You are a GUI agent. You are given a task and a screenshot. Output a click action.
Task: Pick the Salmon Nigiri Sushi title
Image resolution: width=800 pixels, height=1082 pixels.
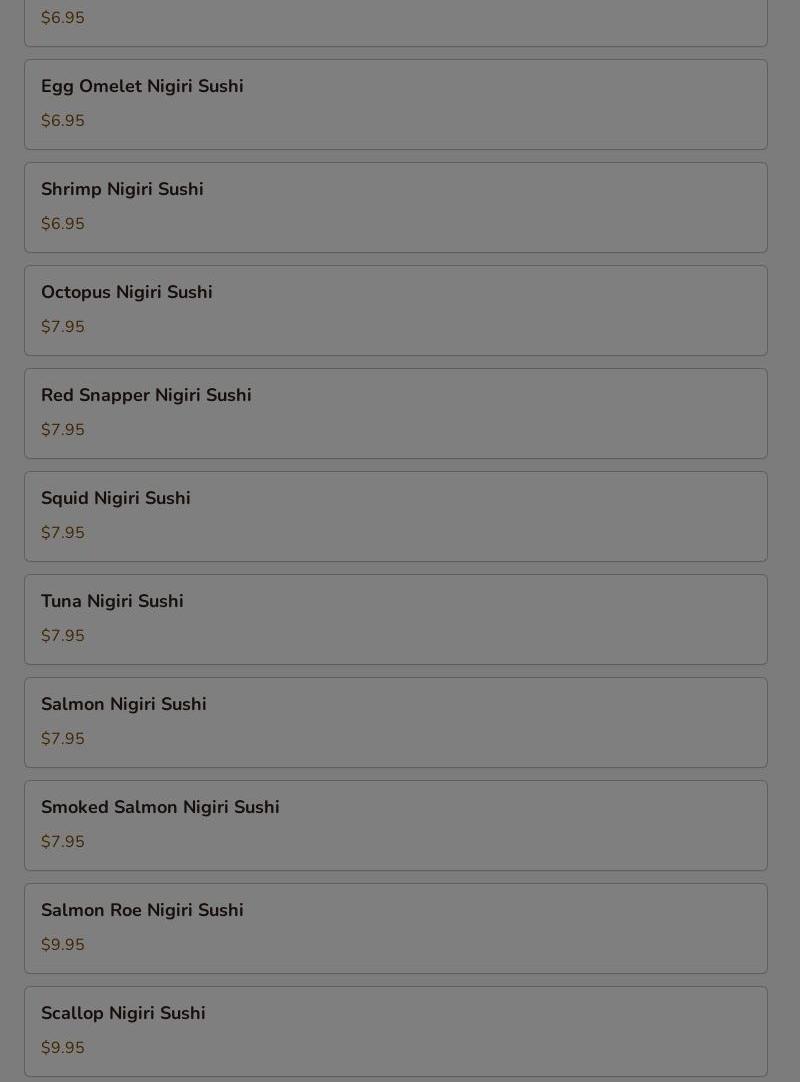coord(124,704)
